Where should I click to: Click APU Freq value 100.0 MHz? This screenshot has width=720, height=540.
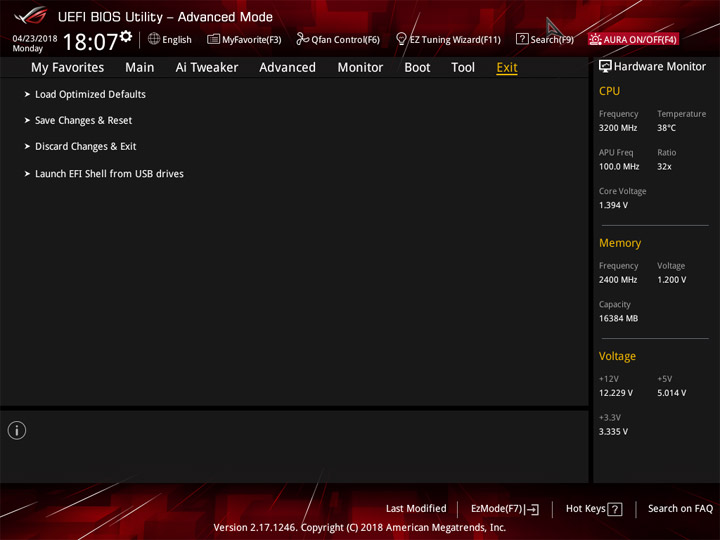pos(619,167)
